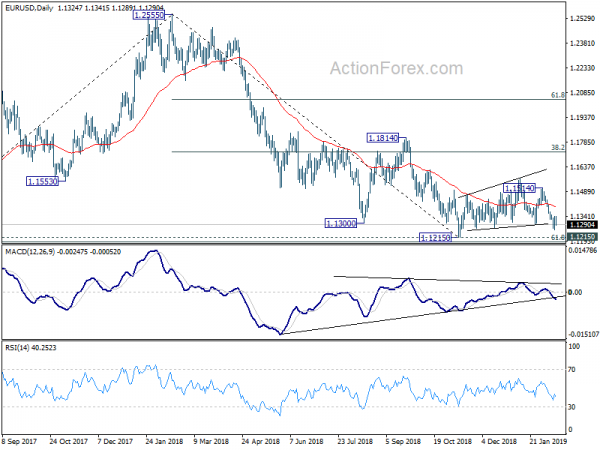Click the upper 61.8 Fibonacci level label
Image resolution: width=600 pixels, height=450 pixels.
558,95
